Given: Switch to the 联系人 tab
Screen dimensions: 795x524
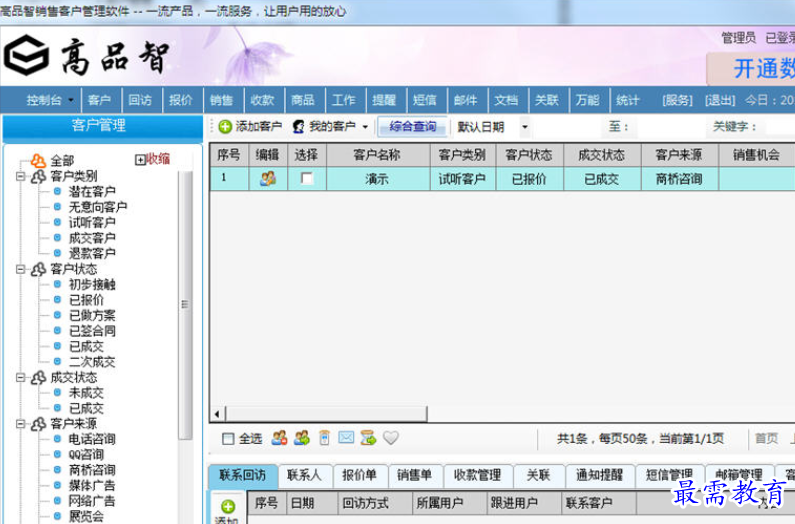Looking at the screenshot, I should tap(304, 475).
